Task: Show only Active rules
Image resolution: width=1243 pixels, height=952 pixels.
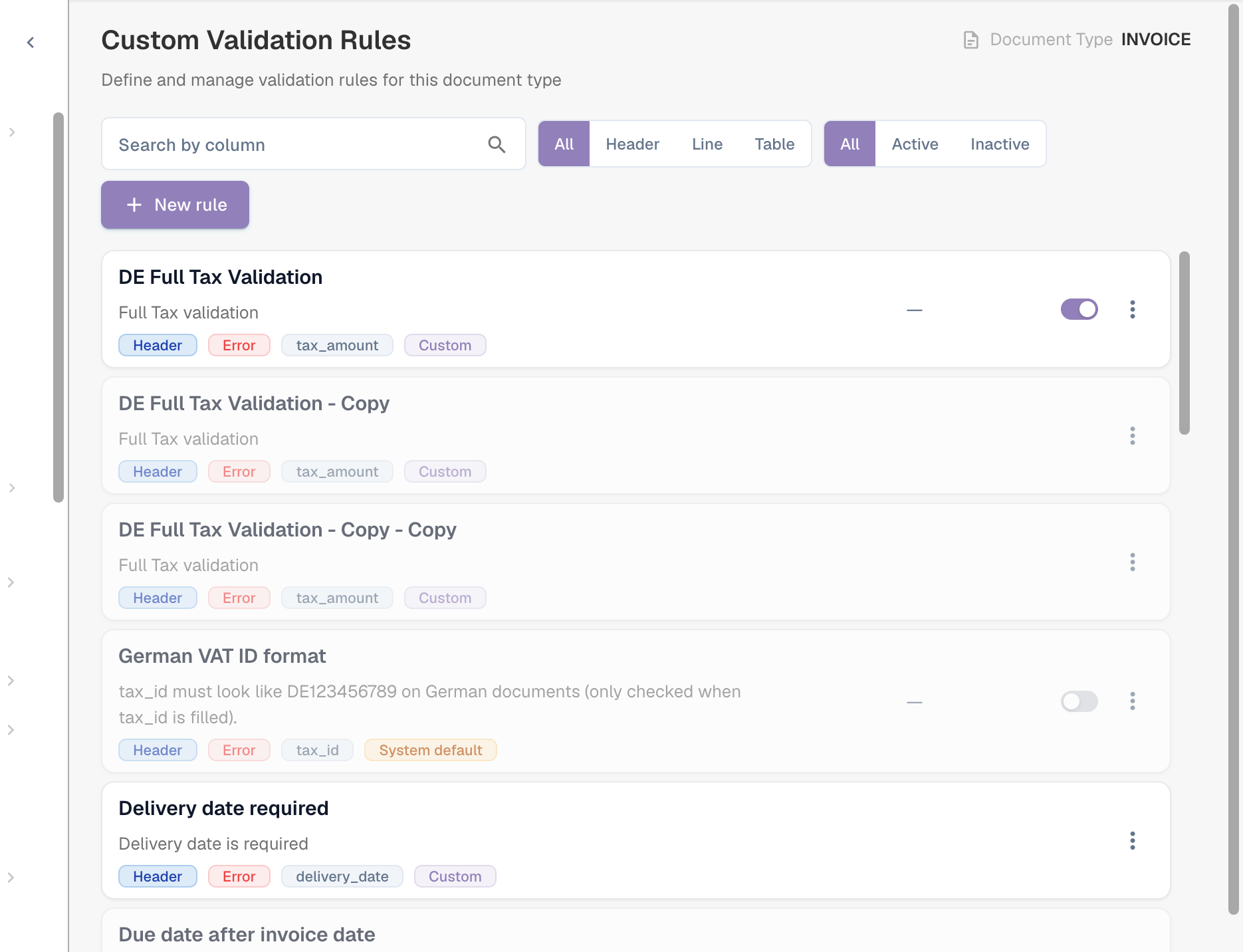Action: (915, 144)
